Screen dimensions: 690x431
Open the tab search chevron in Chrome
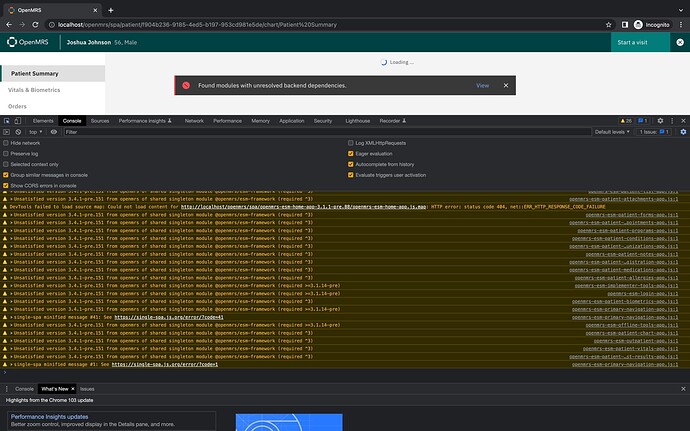[681, 10]
